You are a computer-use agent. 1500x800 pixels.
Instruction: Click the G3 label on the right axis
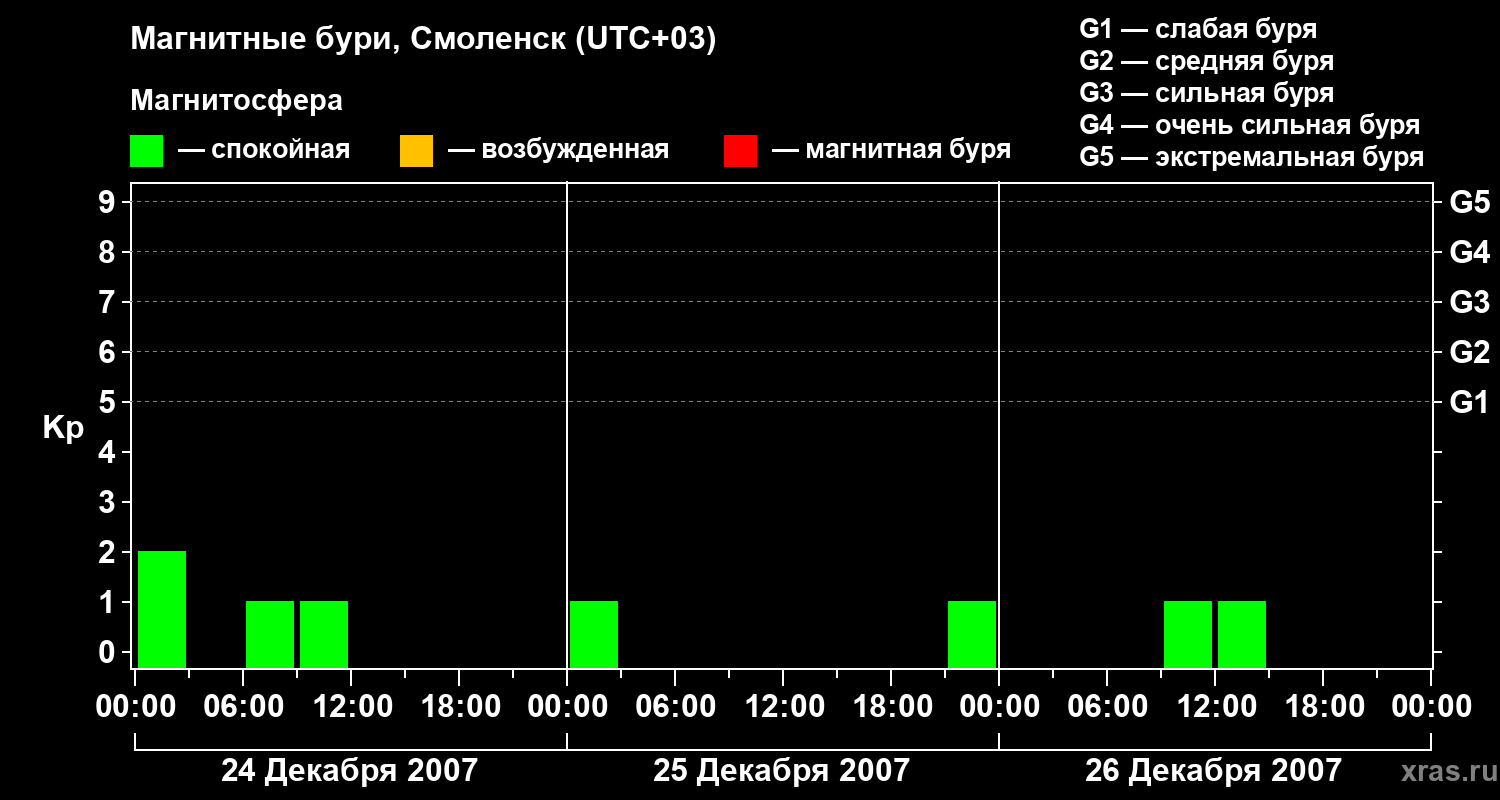[x=1470, y=303]
